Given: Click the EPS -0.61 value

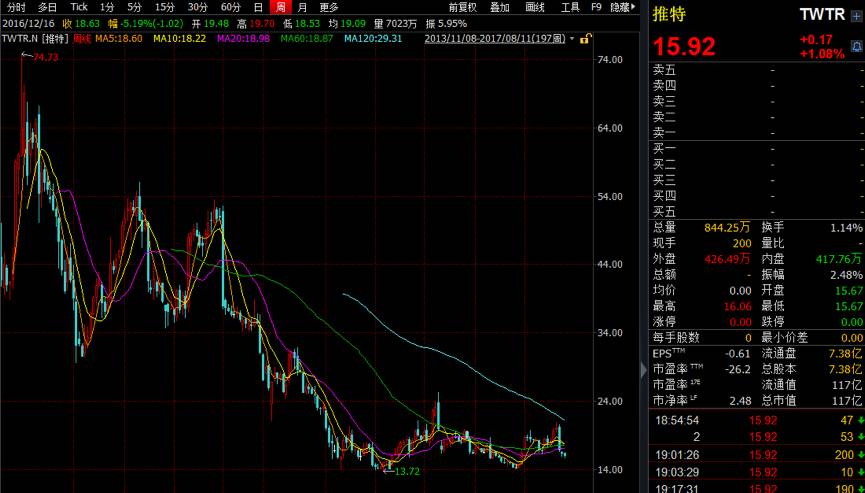Looking at the screenshot, I should [739, 354].
